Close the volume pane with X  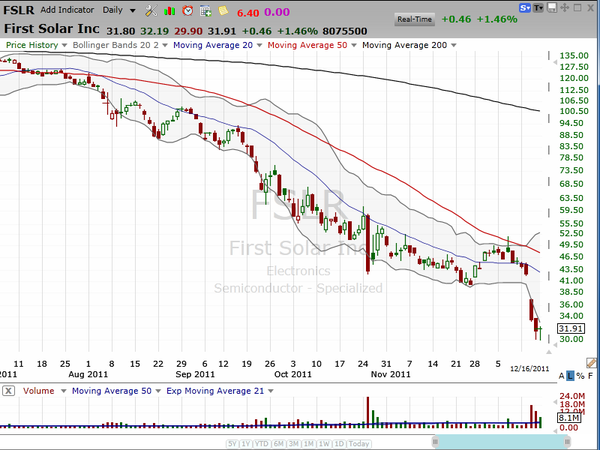click(x=8, y=391)
